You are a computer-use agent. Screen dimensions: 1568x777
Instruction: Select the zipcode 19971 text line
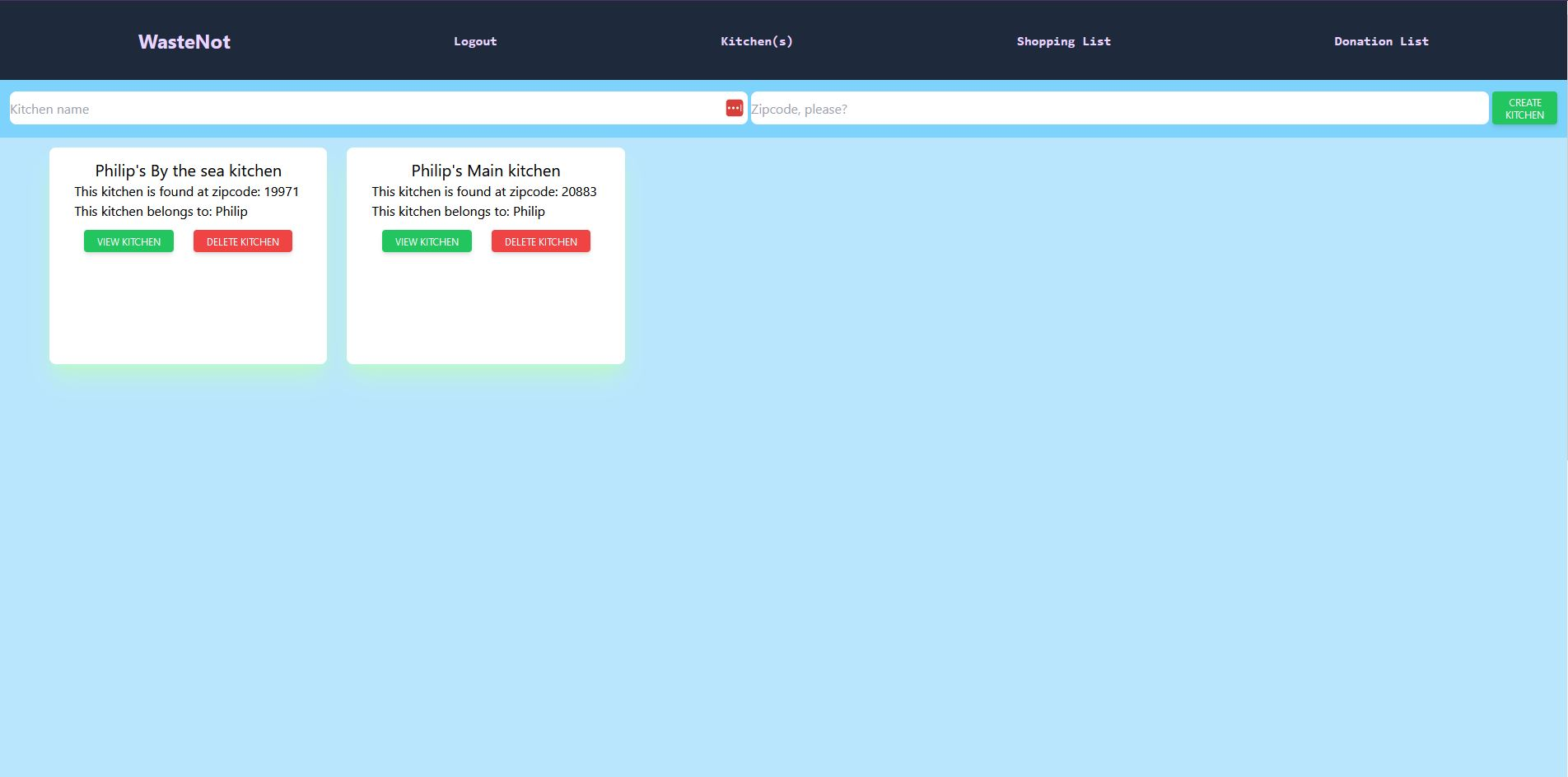point(187,191)
